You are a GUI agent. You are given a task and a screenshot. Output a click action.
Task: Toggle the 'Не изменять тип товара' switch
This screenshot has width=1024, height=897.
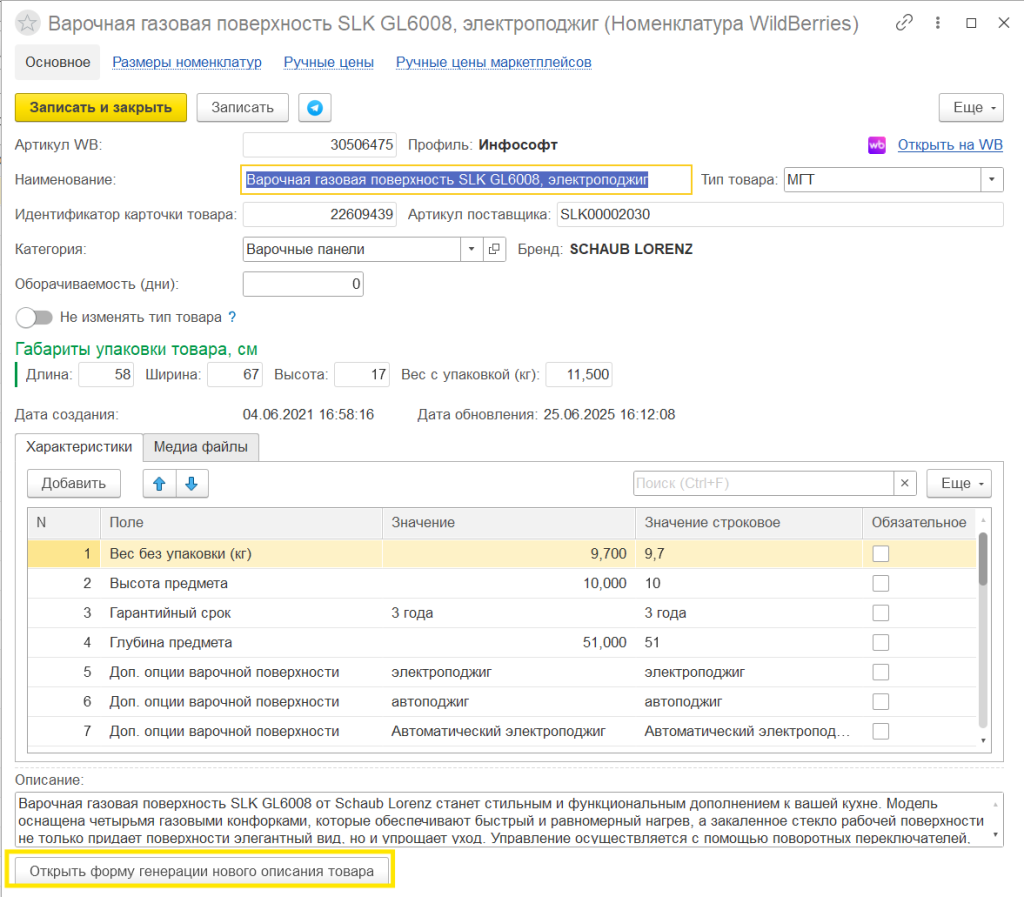[x=34, y=317]
